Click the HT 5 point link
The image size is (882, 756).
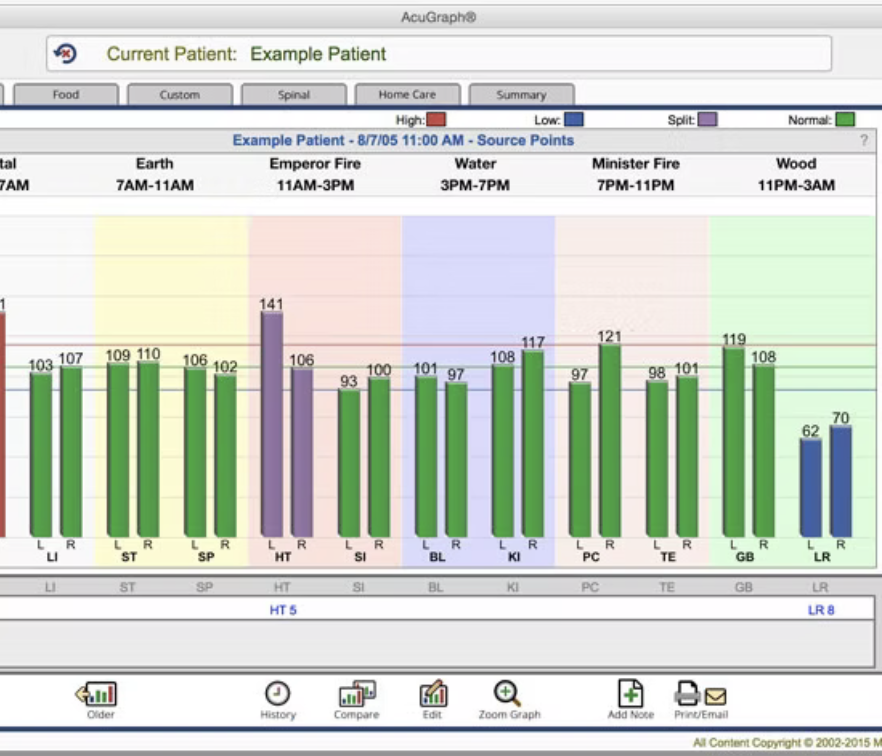coord(283,610)
